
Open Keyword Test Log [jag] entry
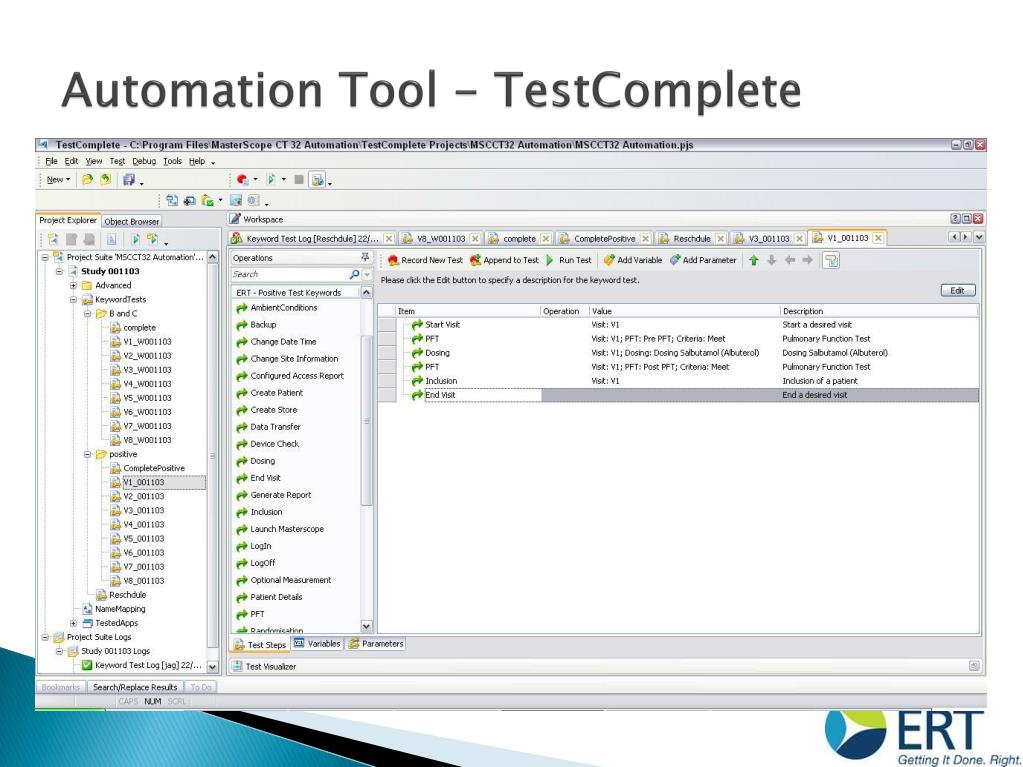(142, 665)
